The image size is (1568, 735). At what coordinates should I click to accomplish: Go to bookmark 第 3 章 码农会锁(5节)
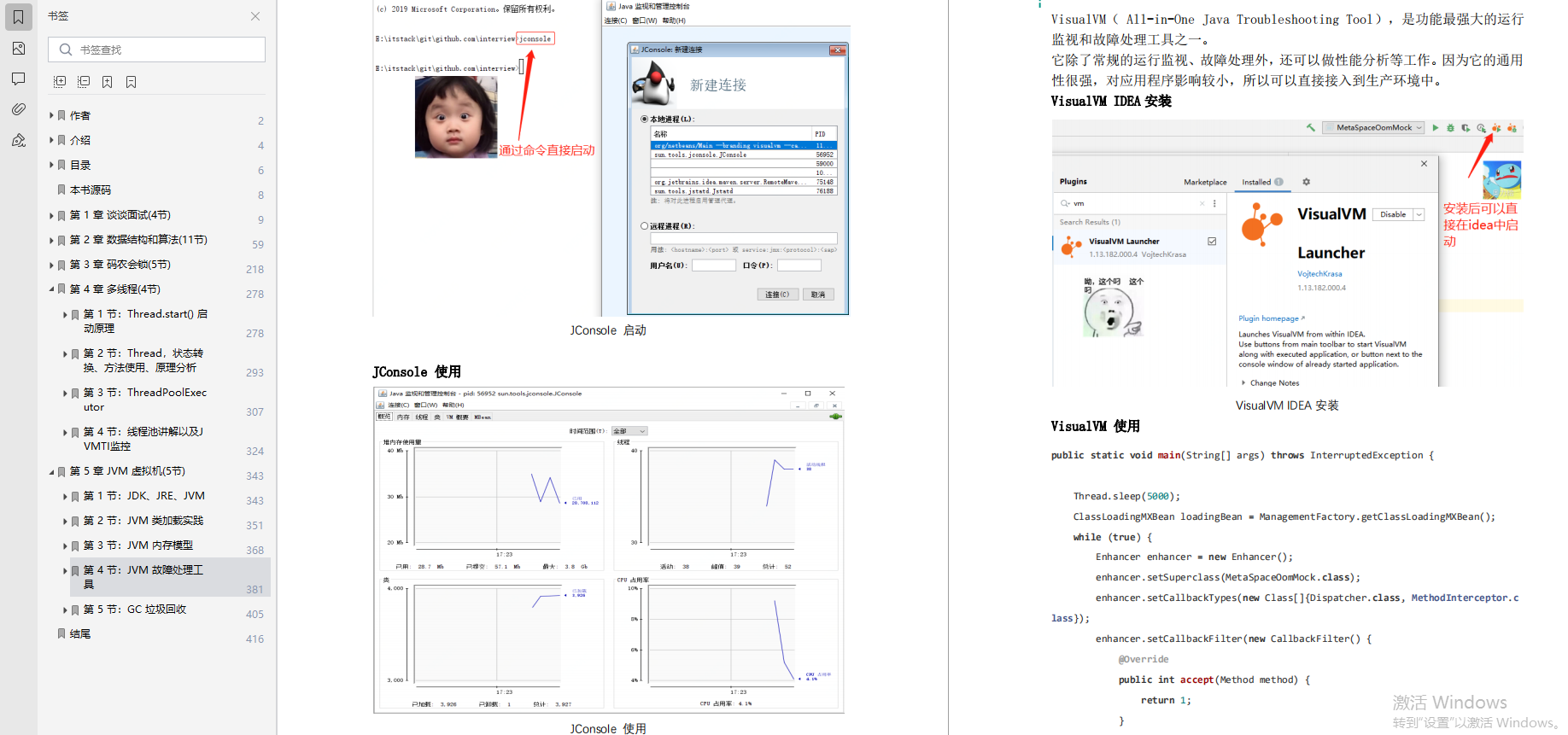click(120, 265)
